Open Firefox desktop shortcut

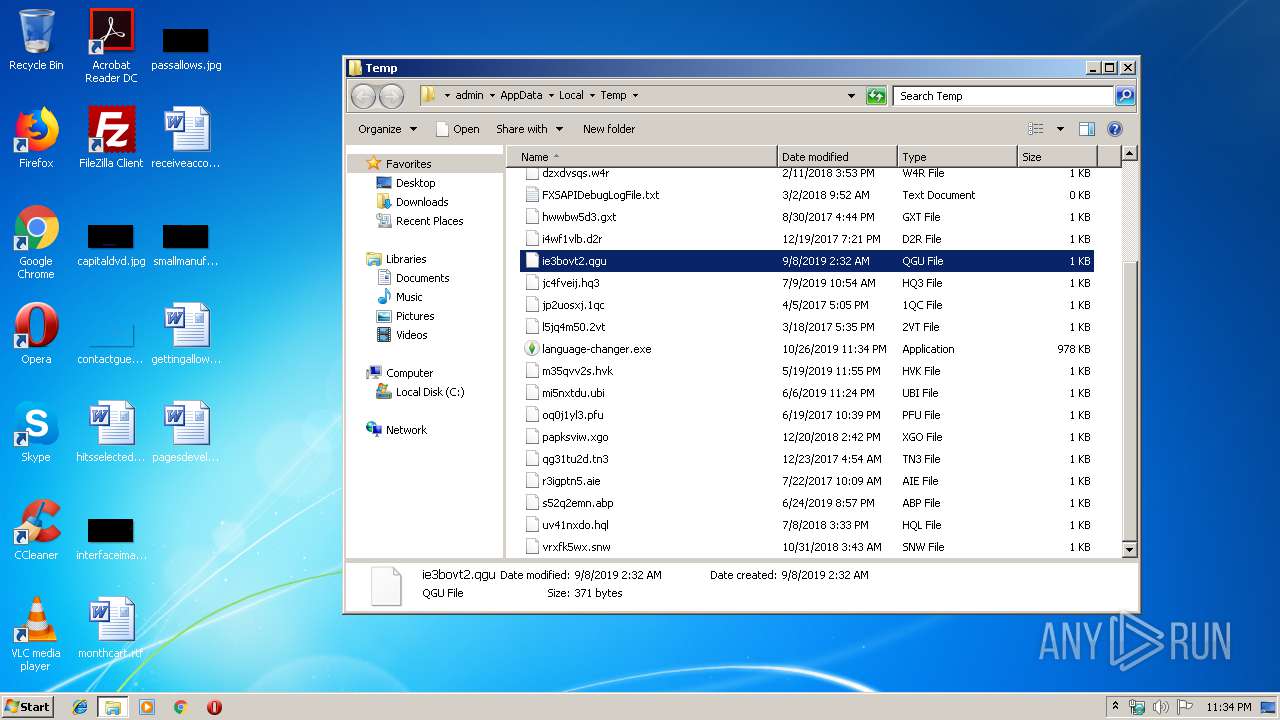click(x=36, y=138)
